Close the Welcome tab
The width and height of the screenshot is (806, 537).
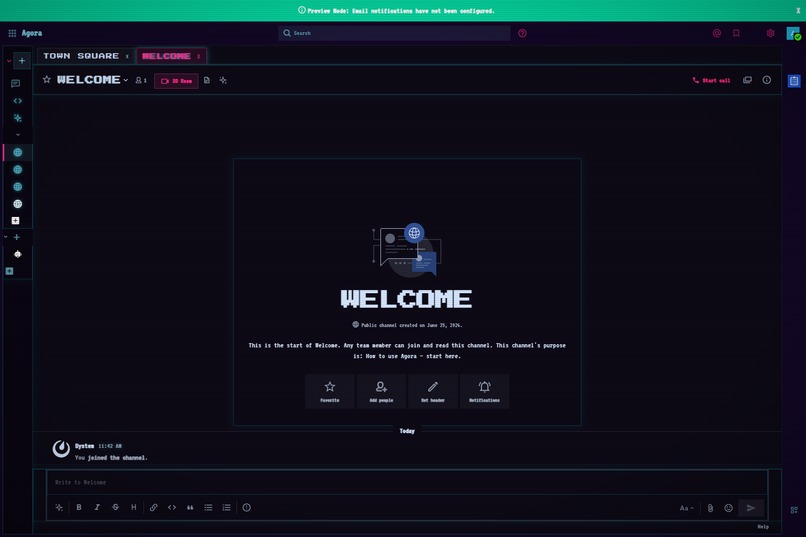coord(198,57)
